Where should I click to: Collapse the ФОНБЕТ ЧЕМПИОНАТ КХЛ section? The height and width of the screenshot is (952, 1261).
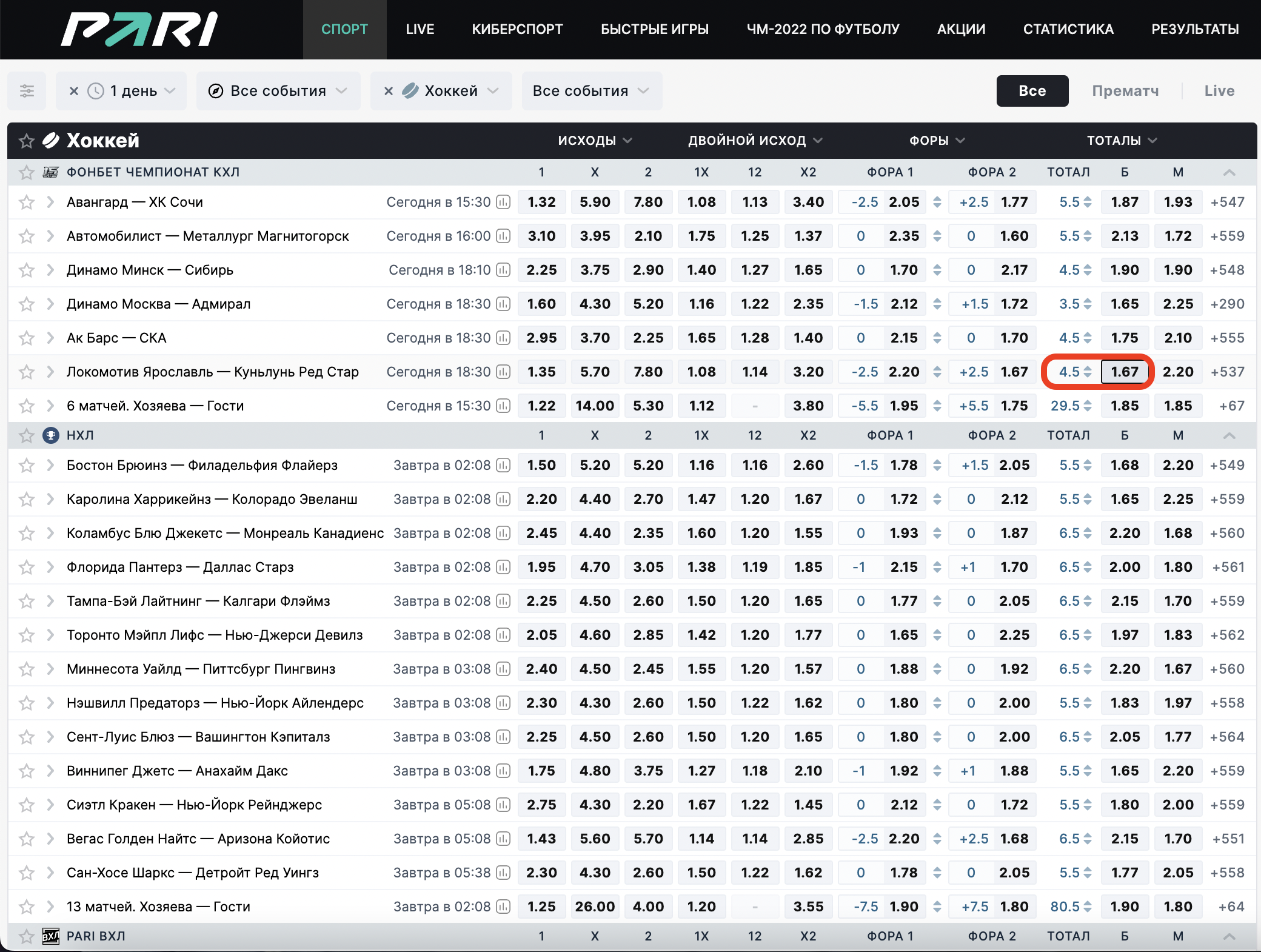point(1229,172)
